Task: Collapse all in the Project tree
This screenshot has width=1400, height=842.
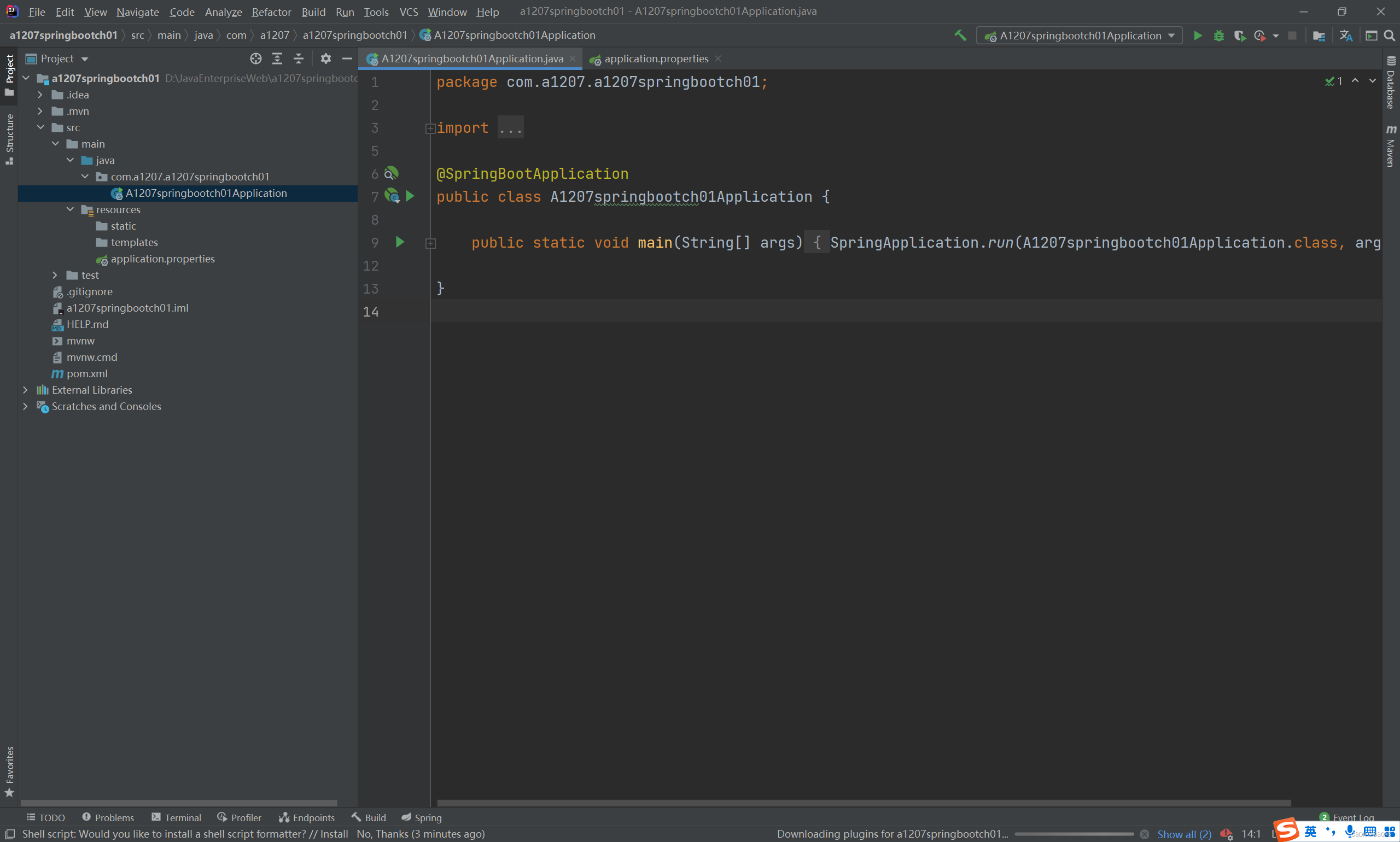Action: click(x=299, y=59)
